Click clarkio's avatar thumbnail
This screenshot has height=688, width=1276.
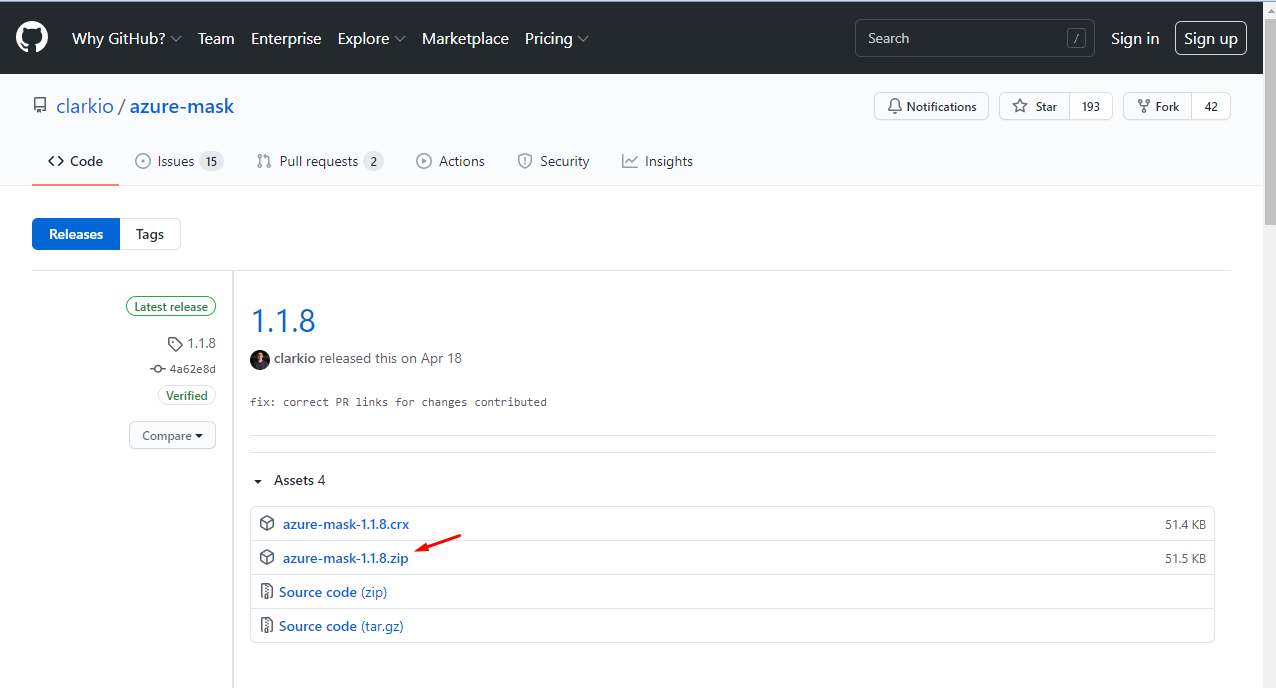(260, 359)
